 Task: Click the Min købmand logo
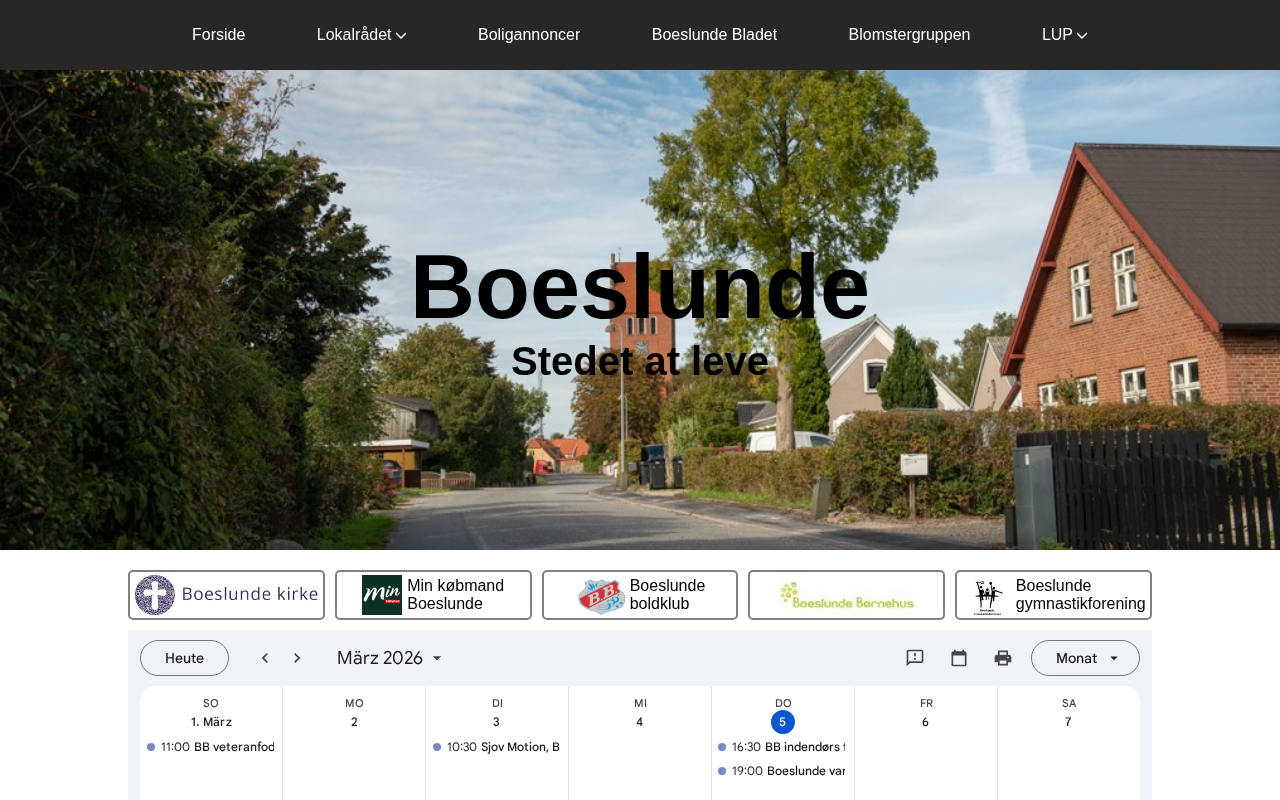click(x=381, y=595)
